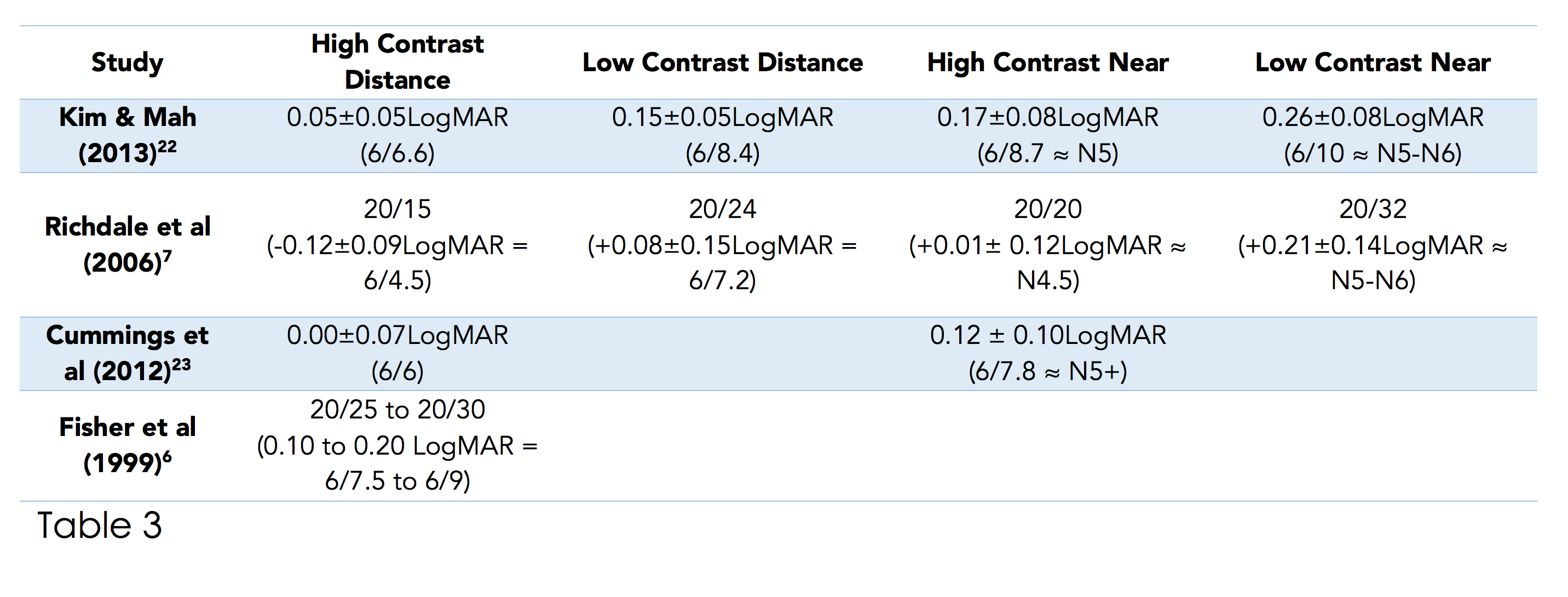Select the Low Contrast Distance header
This screenshot has height=597, width=1568.
click(x=723, y=62)
